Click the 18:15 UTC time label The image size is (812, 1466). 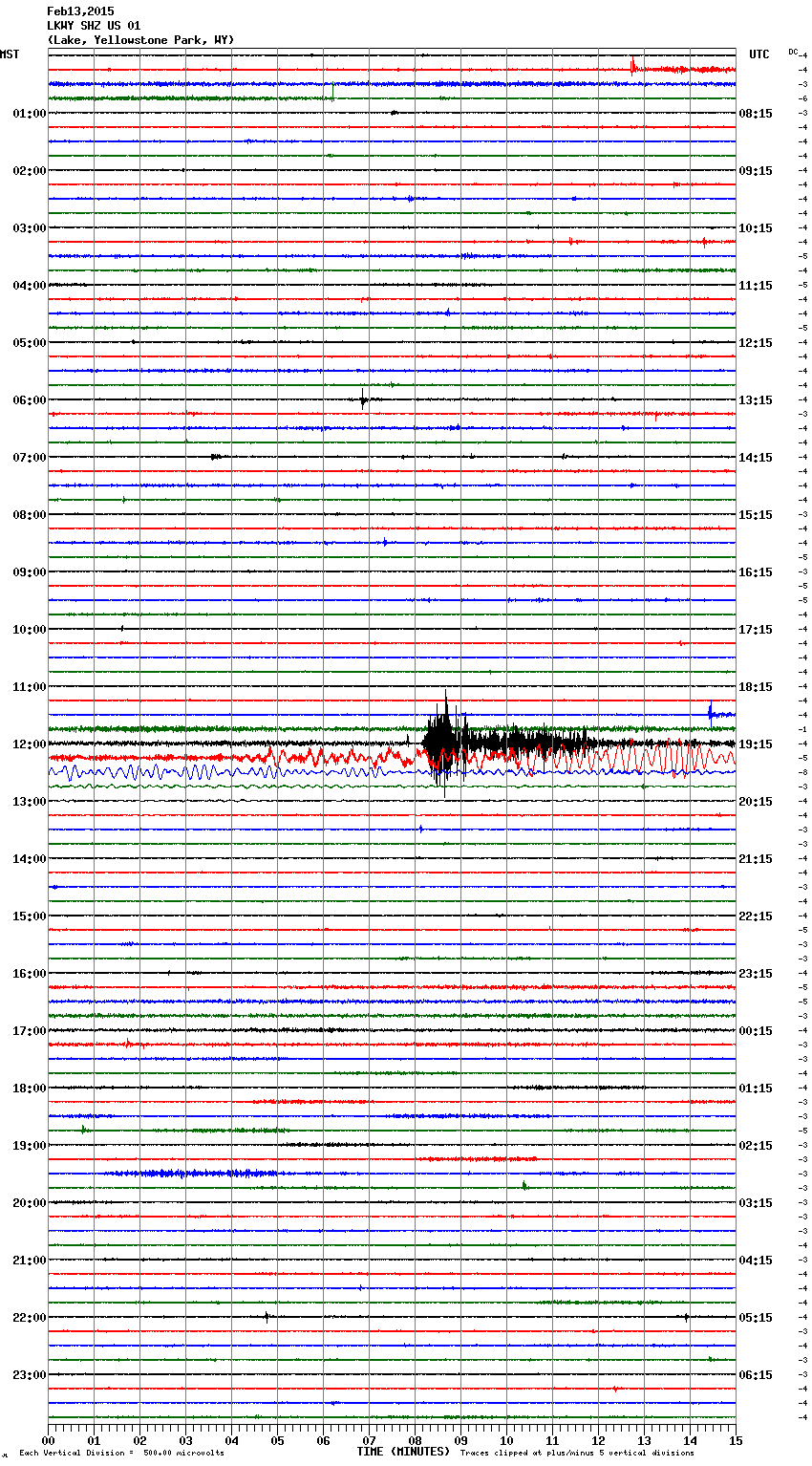point(756,687)
